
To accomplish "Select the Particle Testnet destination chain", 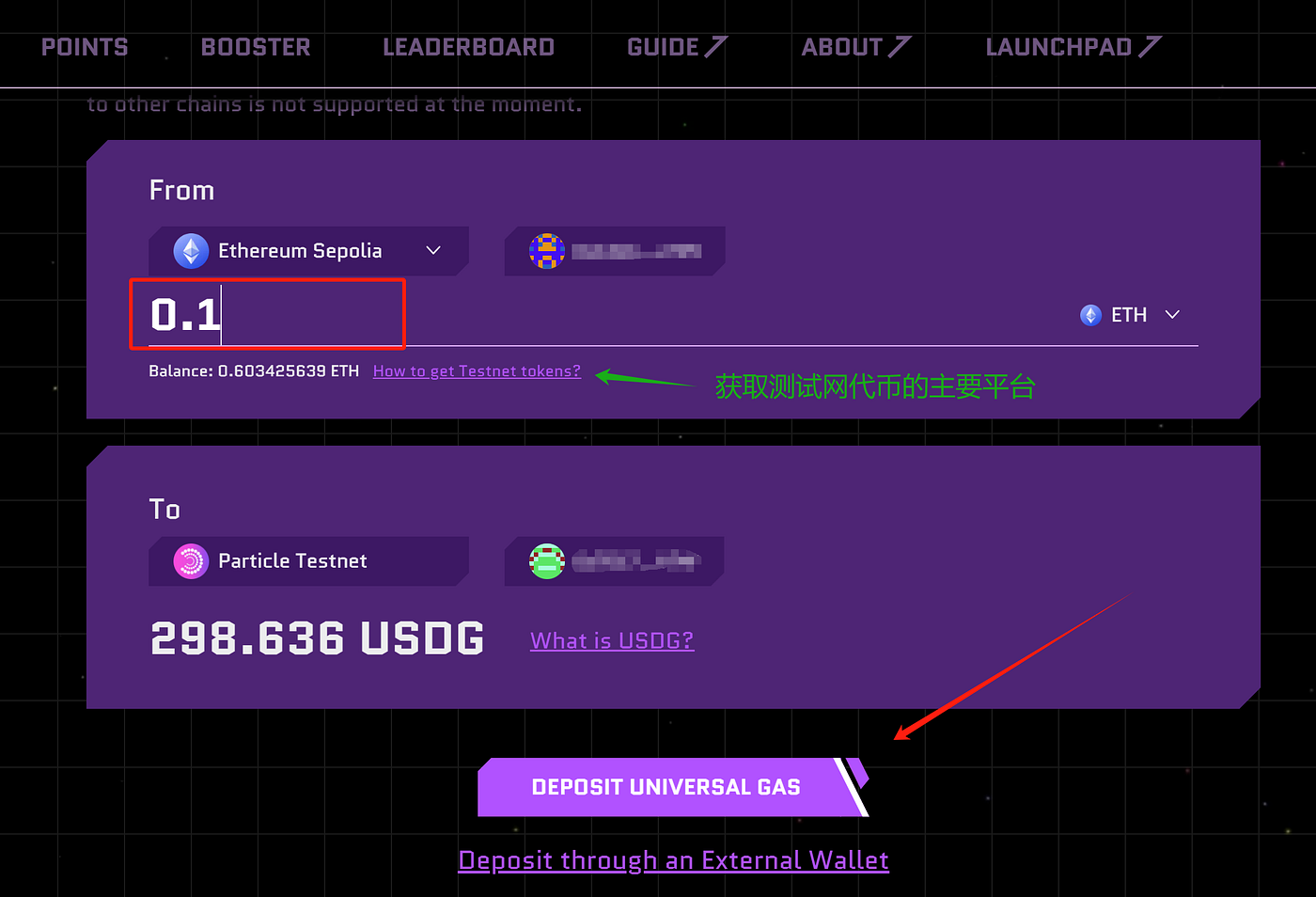I will tap(308, 561).
